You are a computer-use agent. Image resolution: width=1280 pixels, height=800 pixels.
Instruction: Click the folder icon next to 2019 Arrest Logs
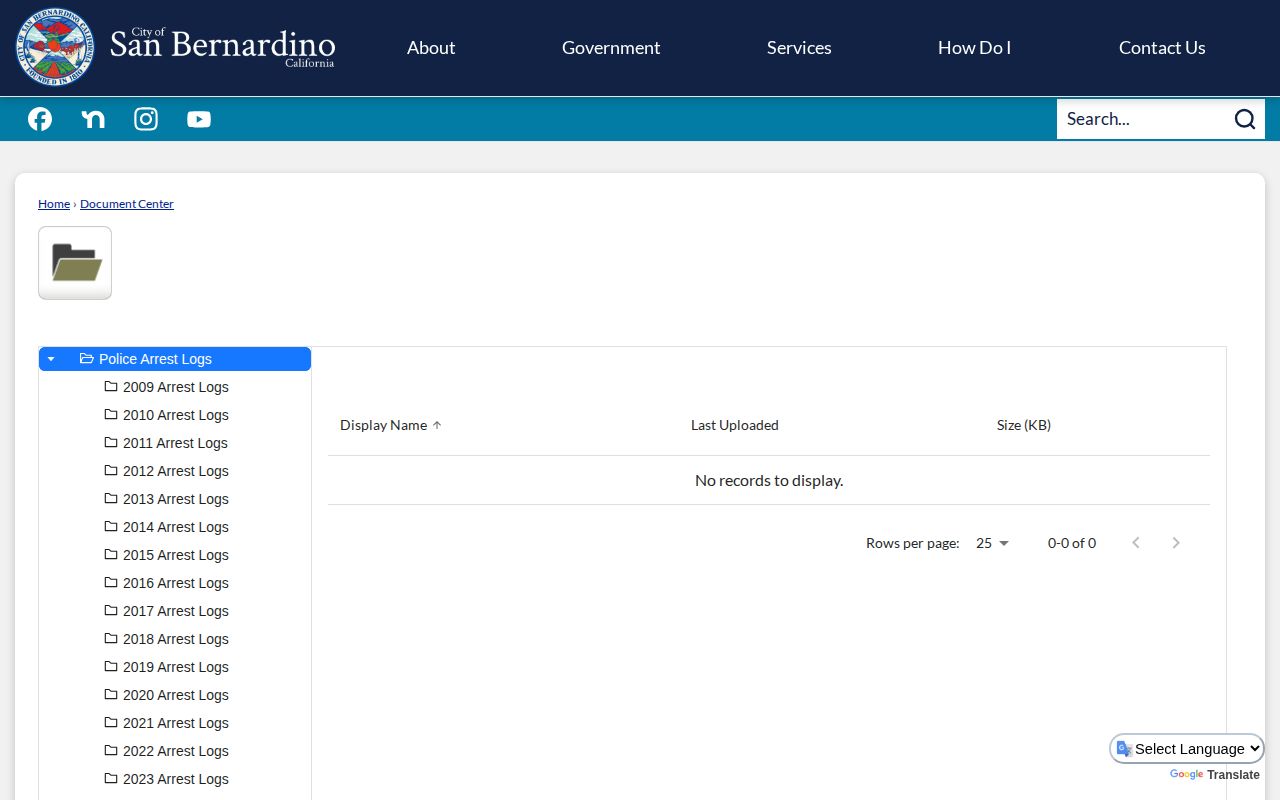click(111, 666)
